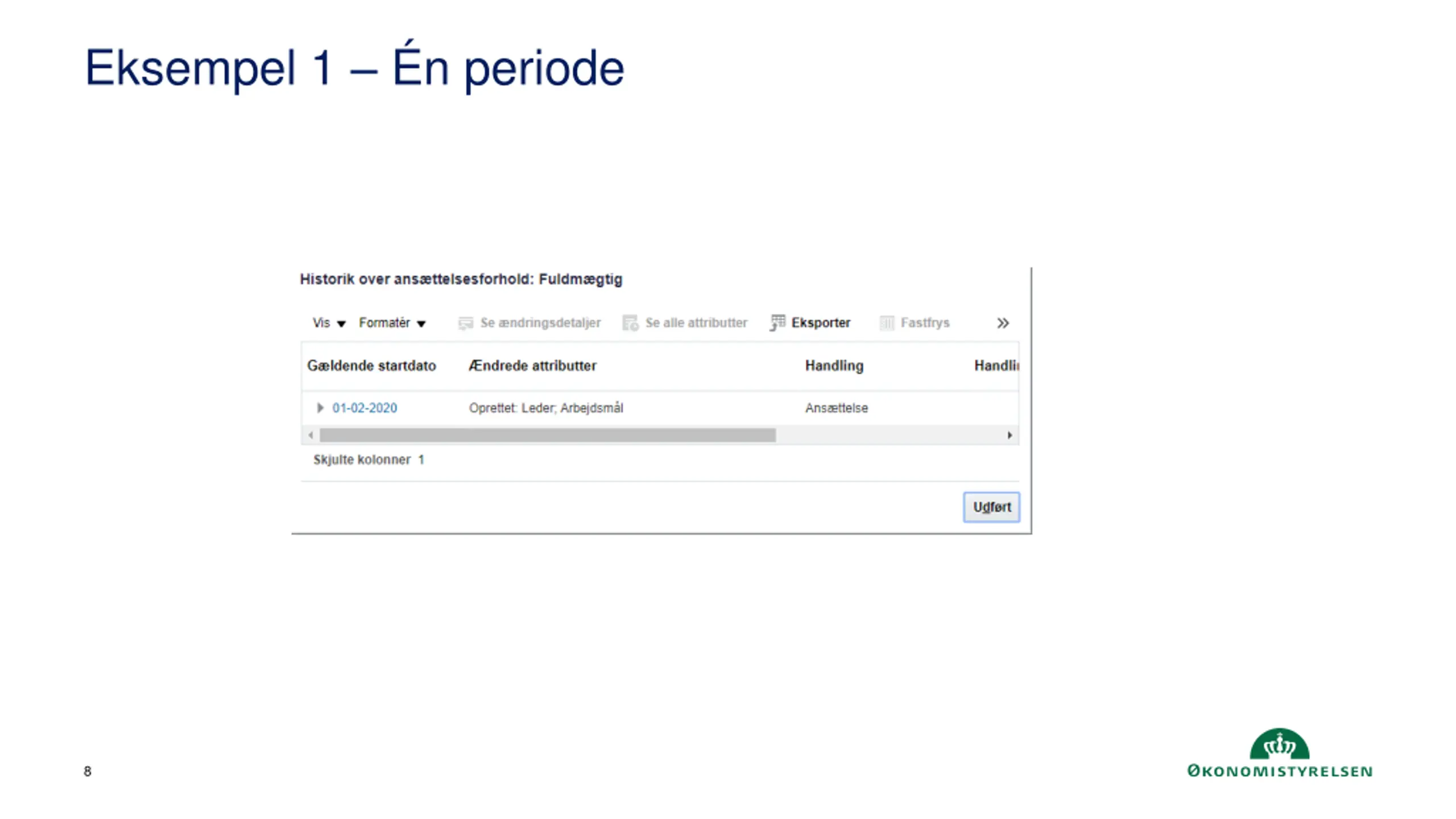Open the Formatér dropdown menu
This screenshot has width=1456, height=819.
click(x=392, y=323)
